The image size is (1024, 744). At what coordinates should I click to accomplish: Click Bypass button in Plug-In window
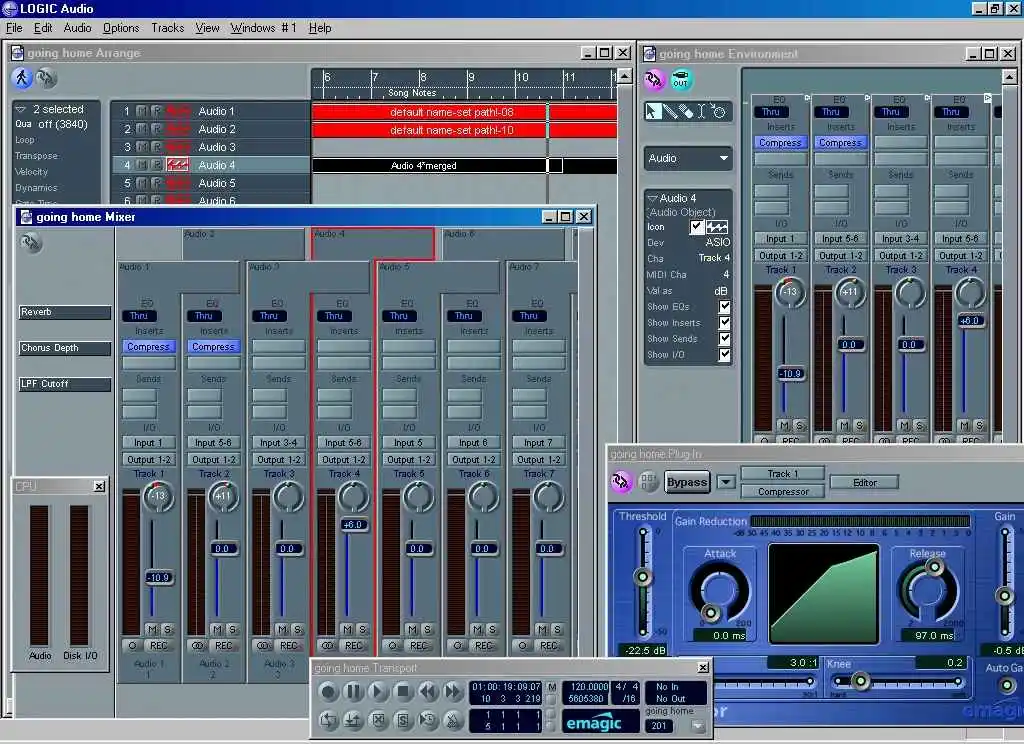click(x=686, y=482)
